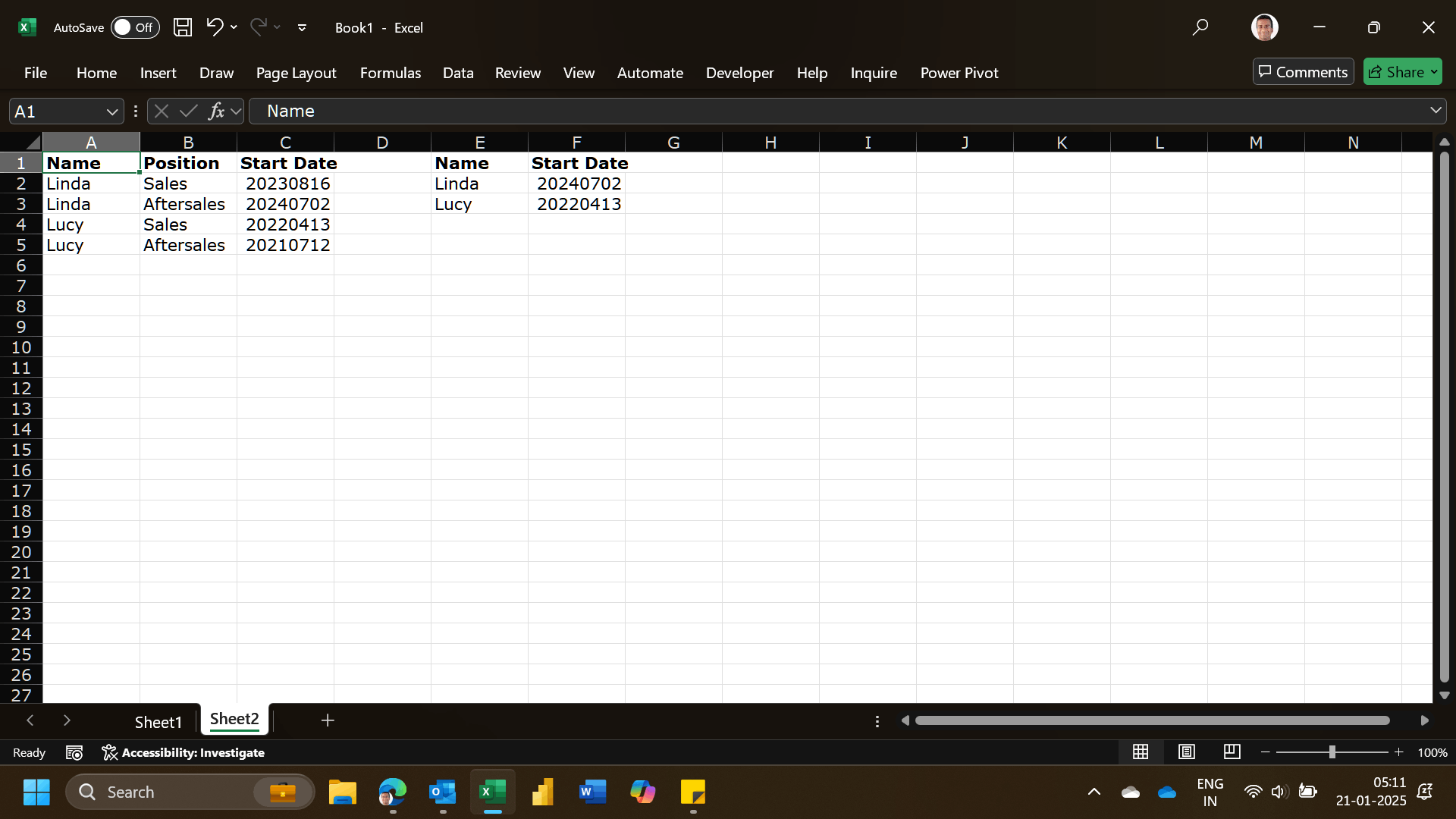
Task: Open the Search in the title bar
Action: pos(1200,27)
